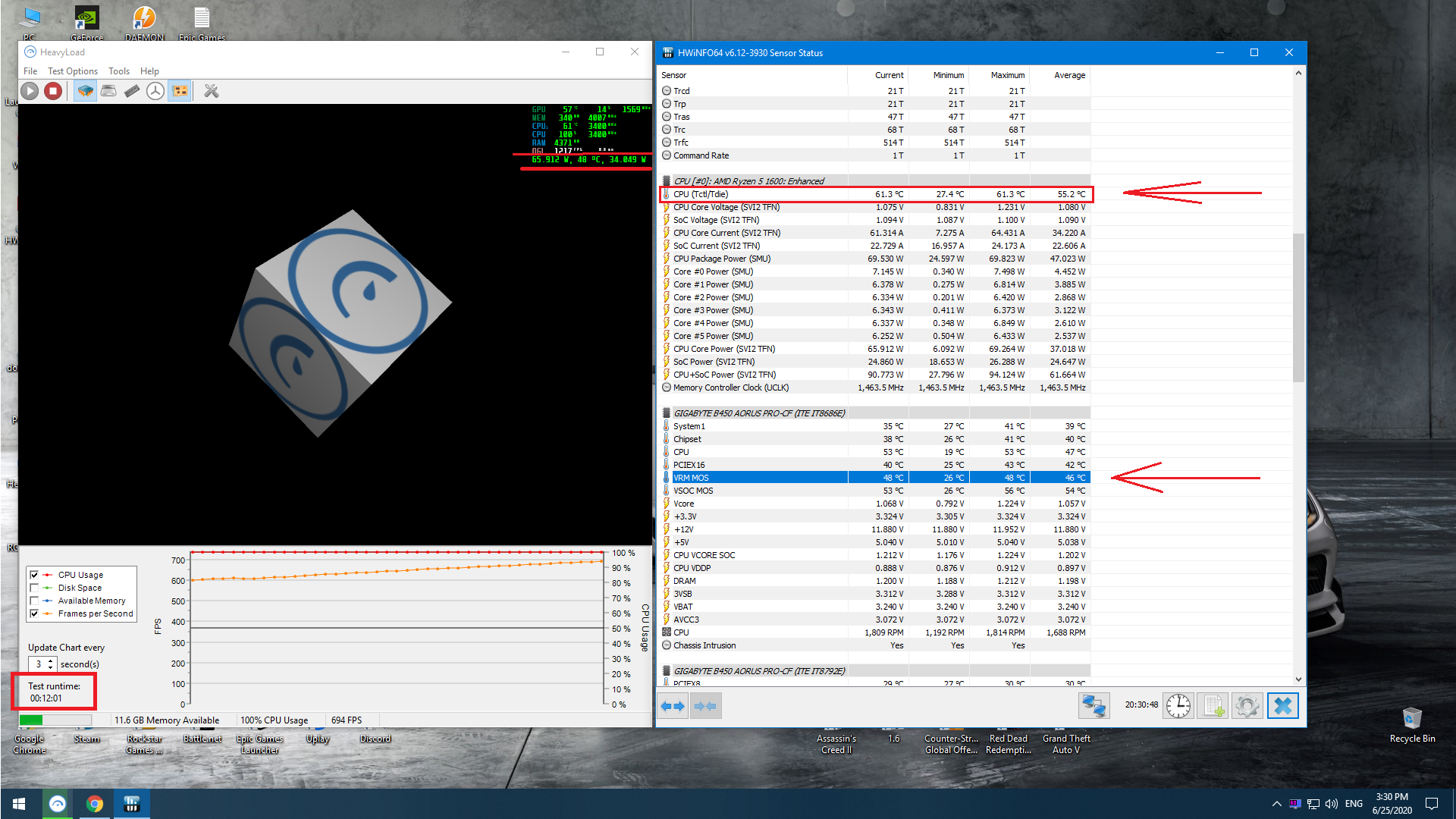Reset HWiNFO sensor clock timer
The image size is (1456, 819).
pyautogui.click(x=1178, y=706)
